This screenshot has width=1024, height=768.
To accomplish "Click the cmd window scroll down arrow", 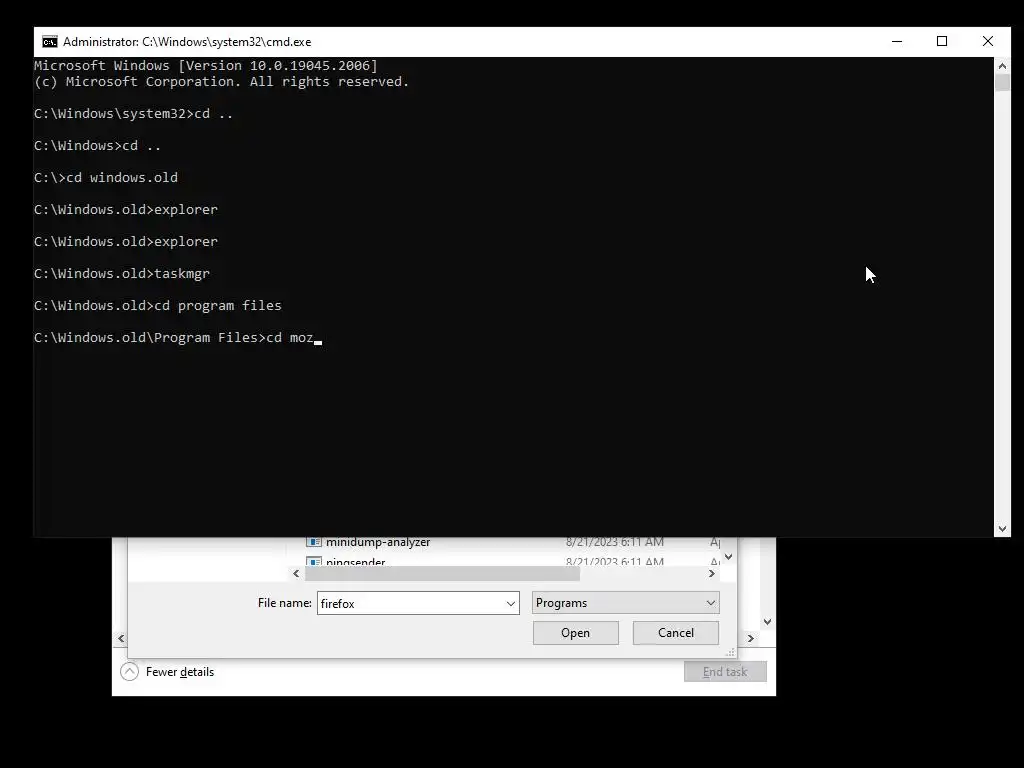I will click(x=1002, y=529).
